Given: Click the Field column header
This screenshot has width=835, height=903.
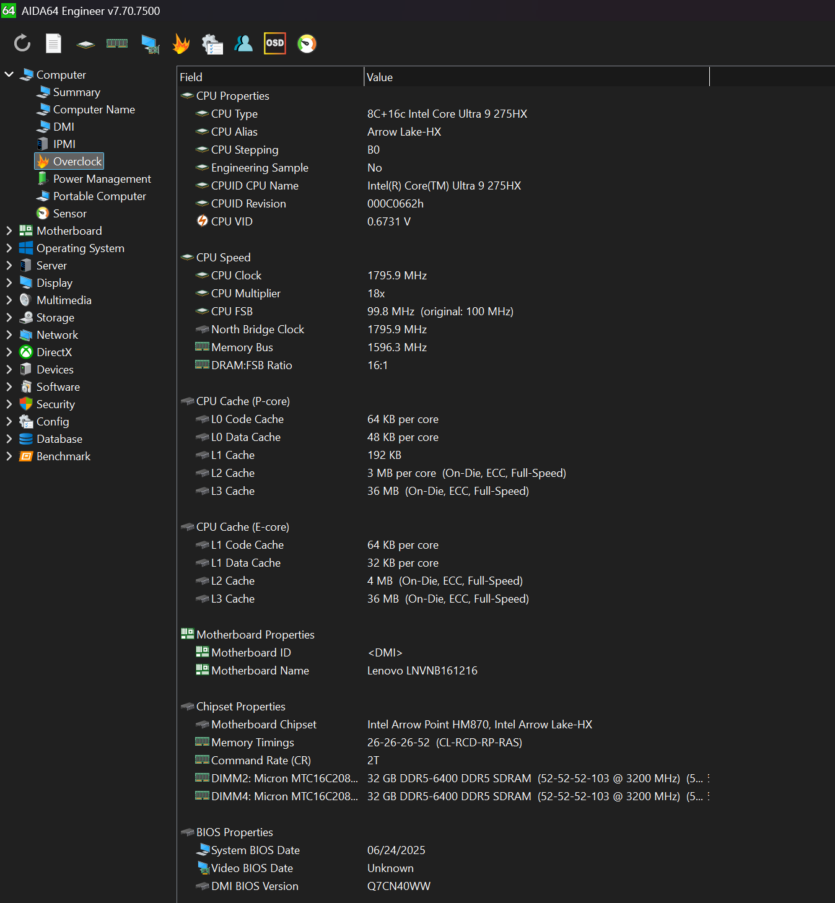Looking at the screenshot, I should 270,77.
